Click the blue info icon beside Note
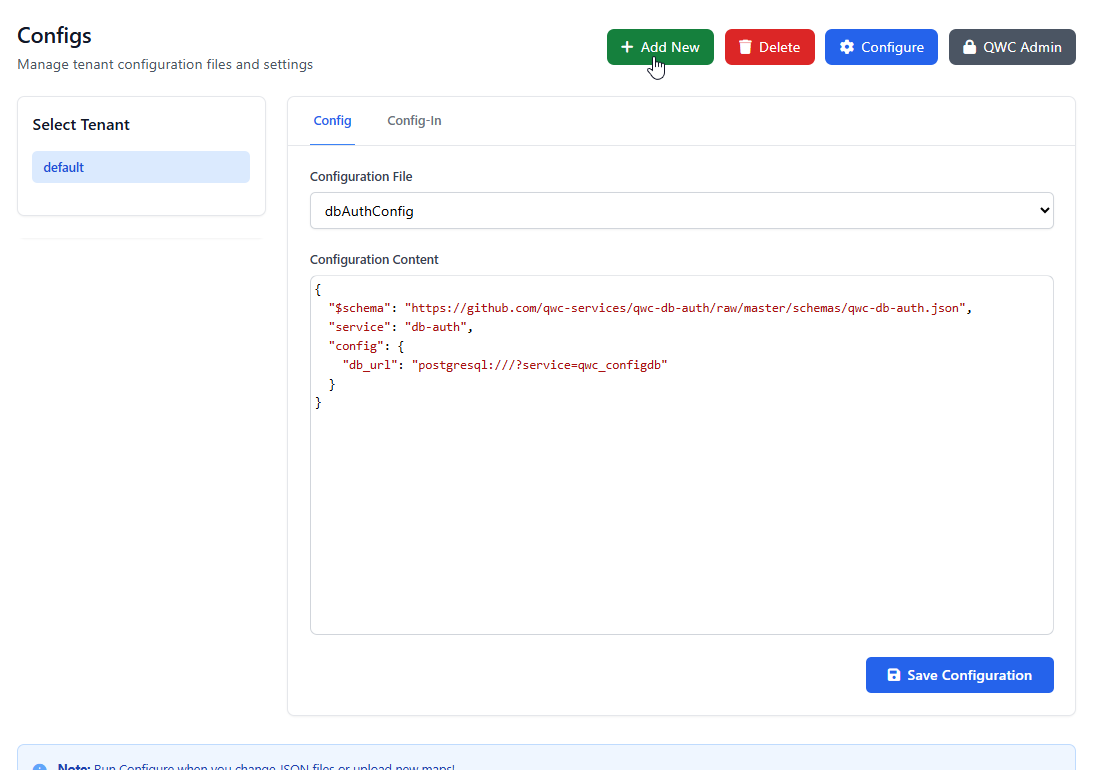Image resolution: width=1093 pixels, height=770 pixels. [x=40, y=767]
